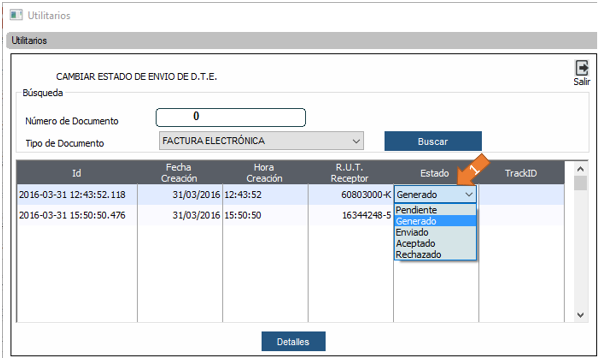
Task: Click the 31/03/2016 date in the 15:50:50 row
Action: (x=180, y=215)
